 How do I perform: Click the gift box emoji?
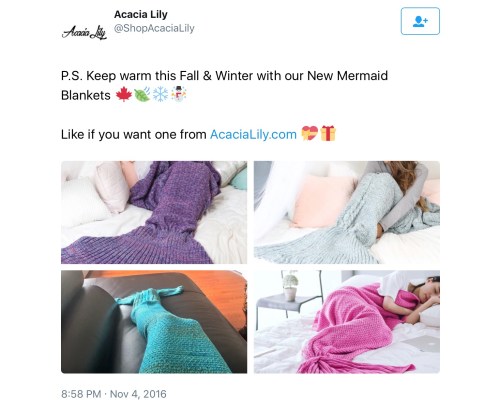[x=328, y=133]
